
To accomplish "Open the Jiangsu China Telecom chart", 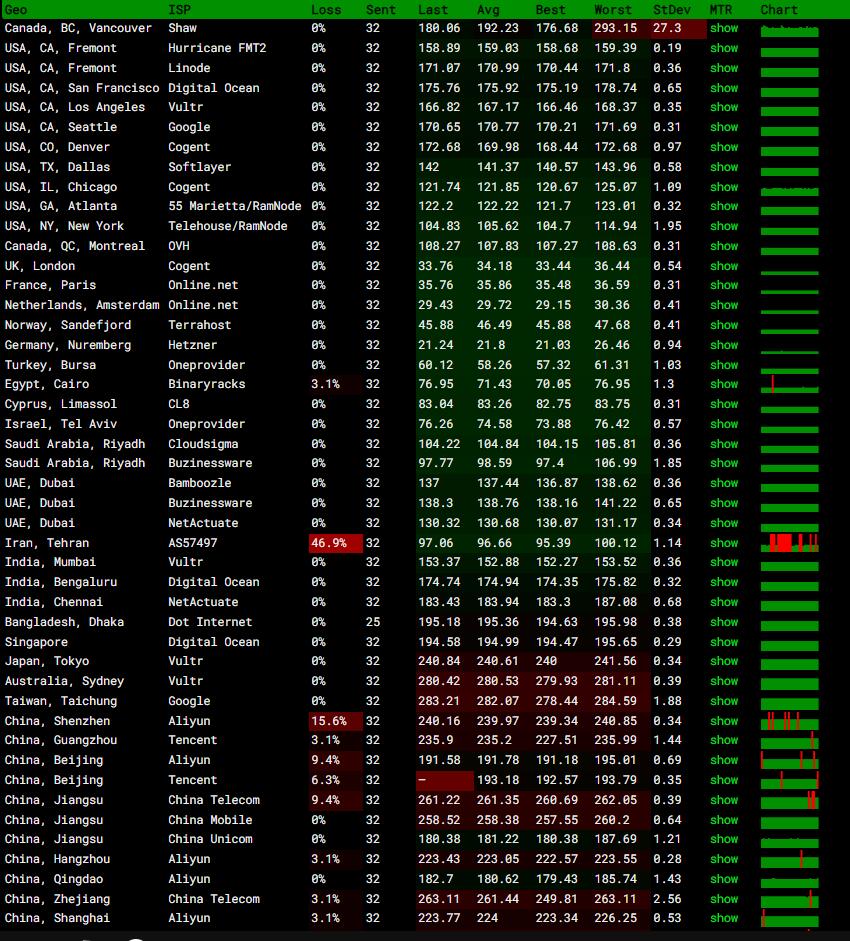I will 789,800.
